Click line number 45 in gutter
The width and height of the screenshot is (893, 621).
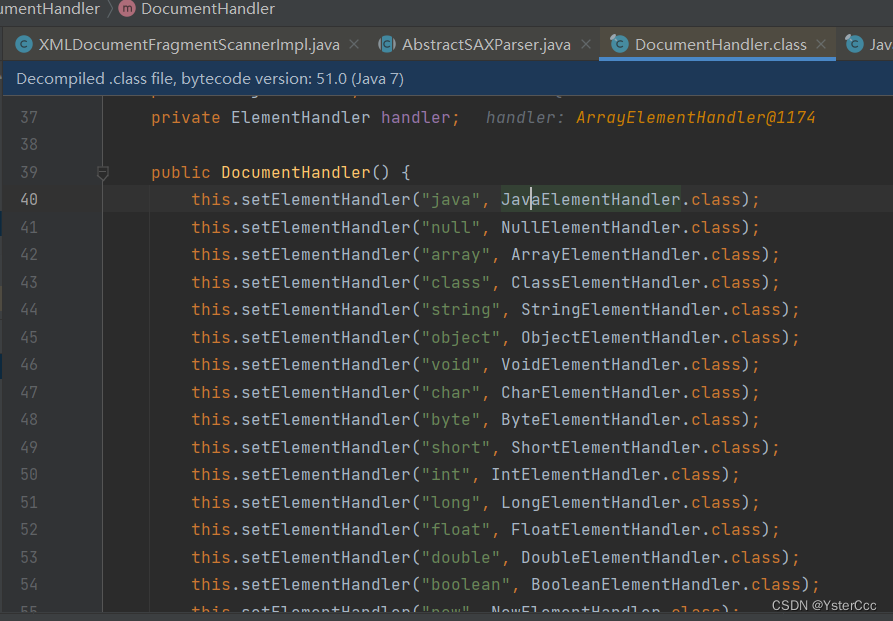29,337
